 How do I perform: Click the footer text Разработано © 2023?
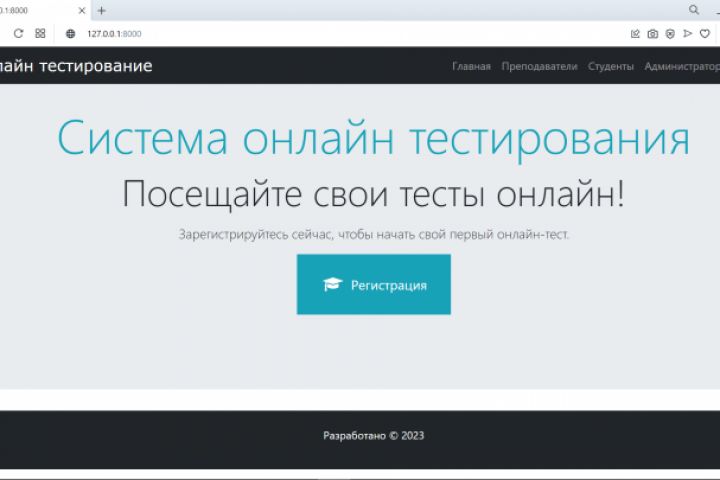point(373,435)
